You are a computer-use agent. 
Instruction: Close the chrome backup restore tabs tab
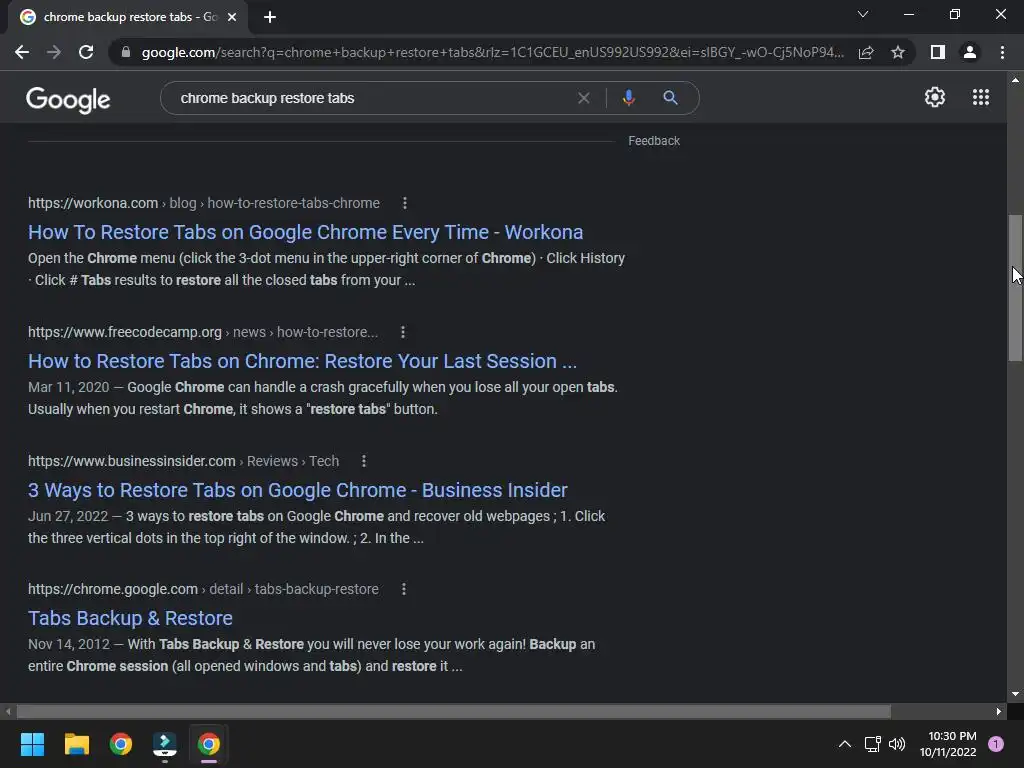click(x=232, y=17)
